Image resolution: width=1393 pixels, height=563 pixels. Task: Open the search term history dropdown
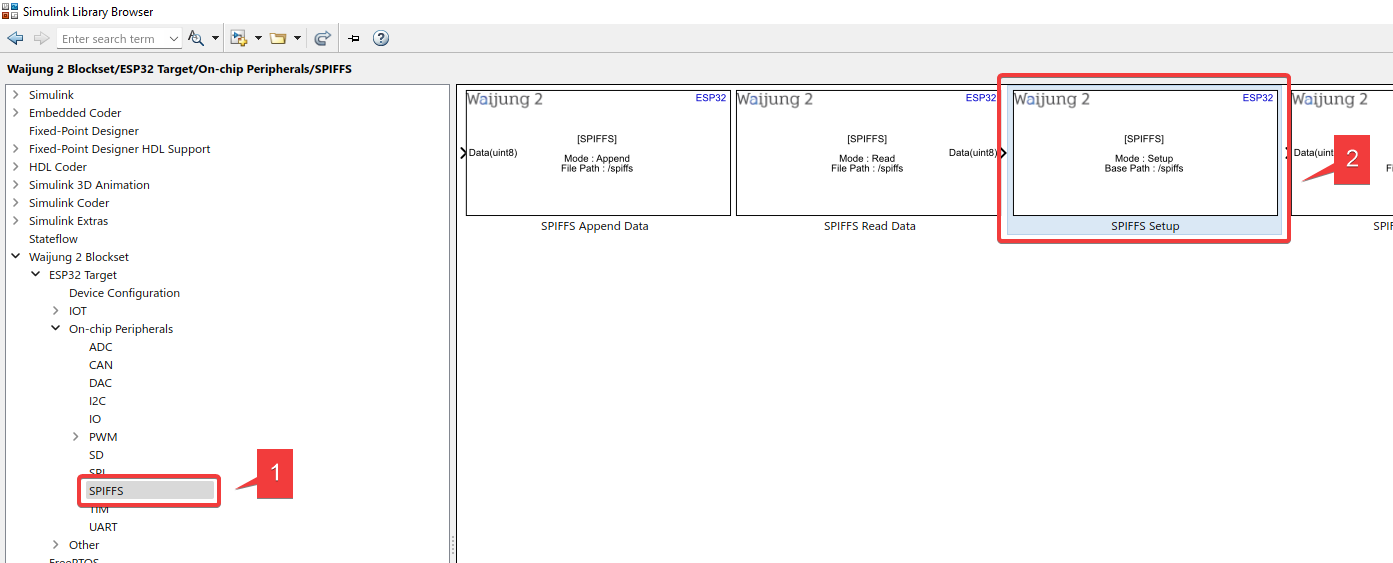(x=174, y=39)
